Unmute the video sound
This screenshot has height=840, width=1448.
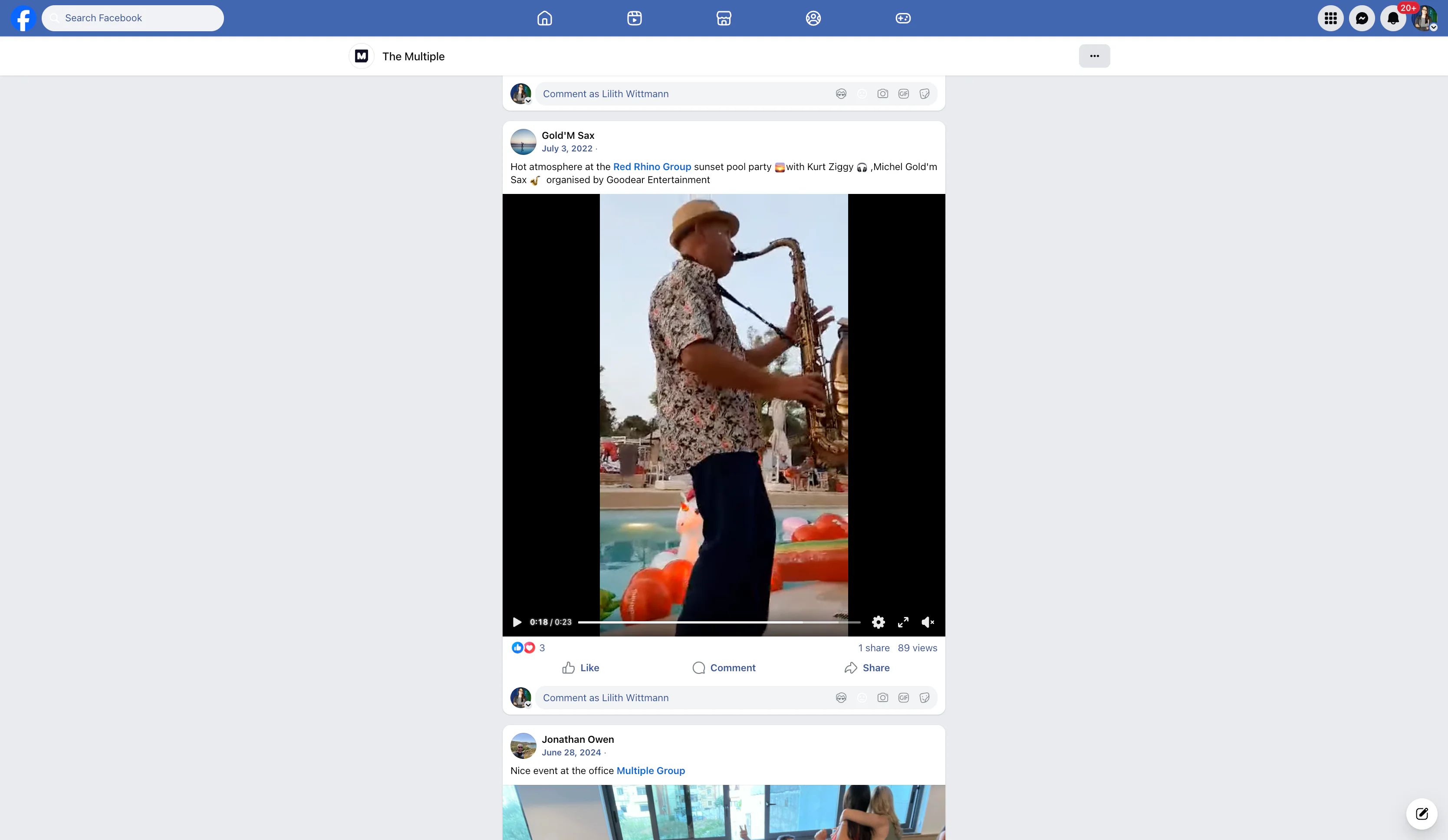(x=928, y=622)
